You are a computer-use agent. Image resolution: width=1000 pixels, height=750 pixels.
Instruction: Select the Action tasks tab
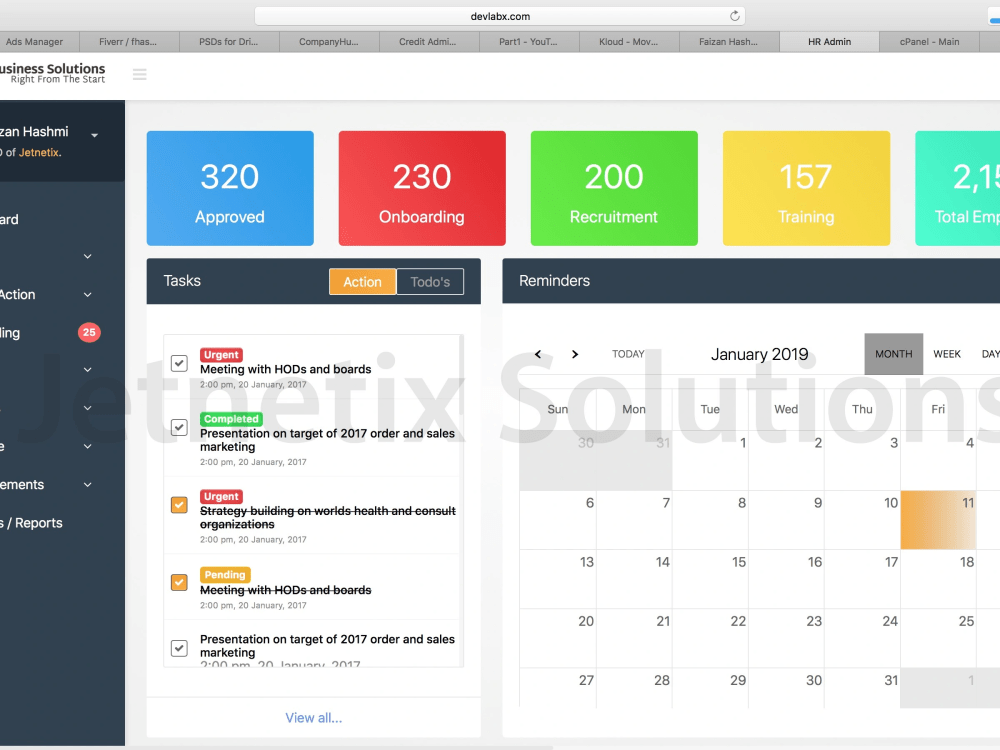[x=362, y=282]
